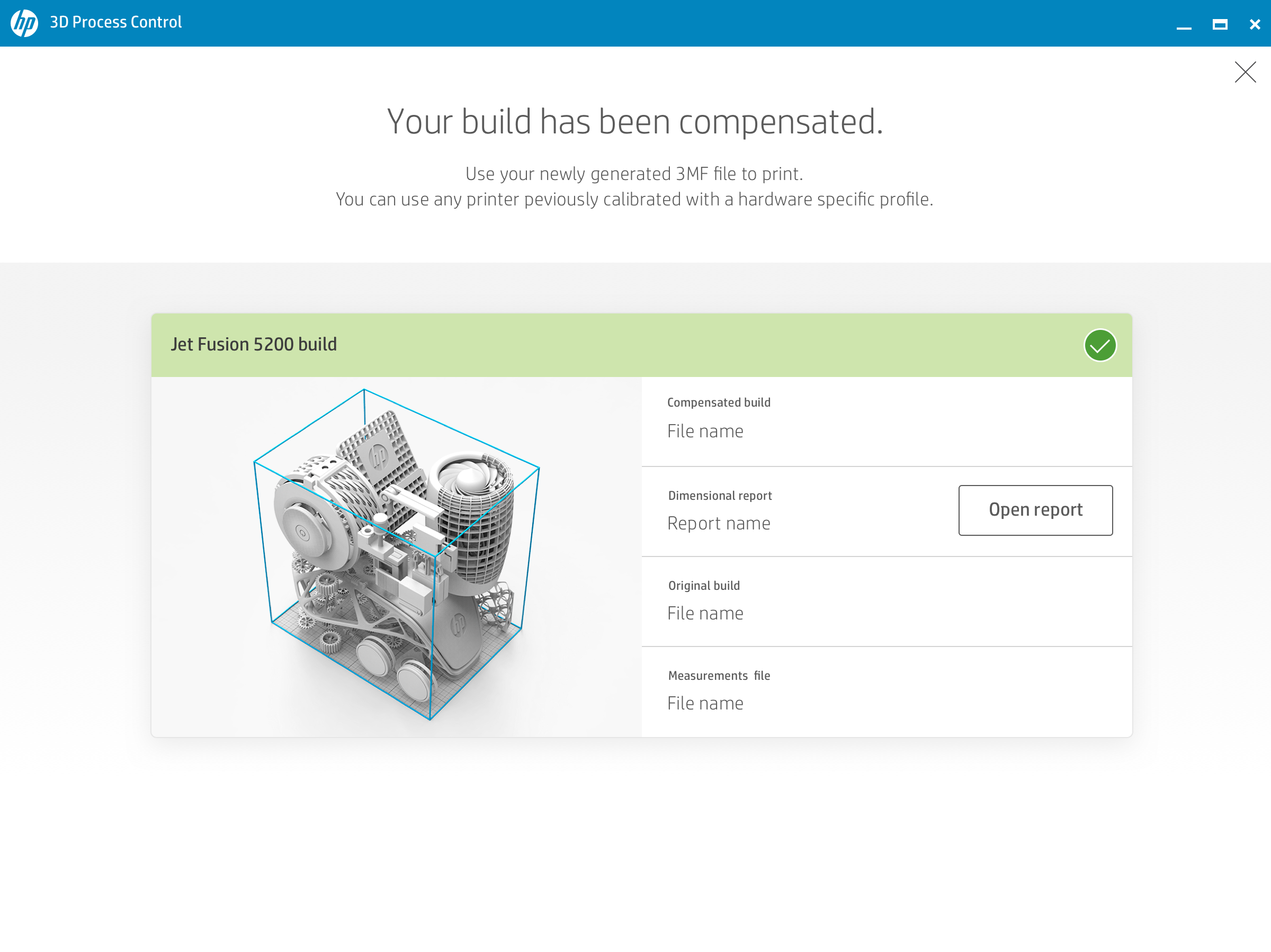Click 'Use your newly generated 3MF file' text
Viewport: 1271px width, 952px height.
[634, 174]
